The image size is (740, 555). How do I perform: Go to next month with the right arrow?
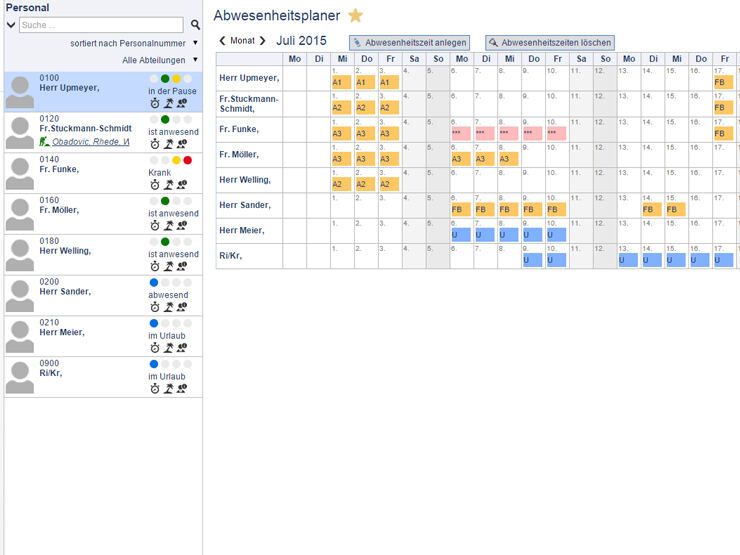(x=263, y=42)
